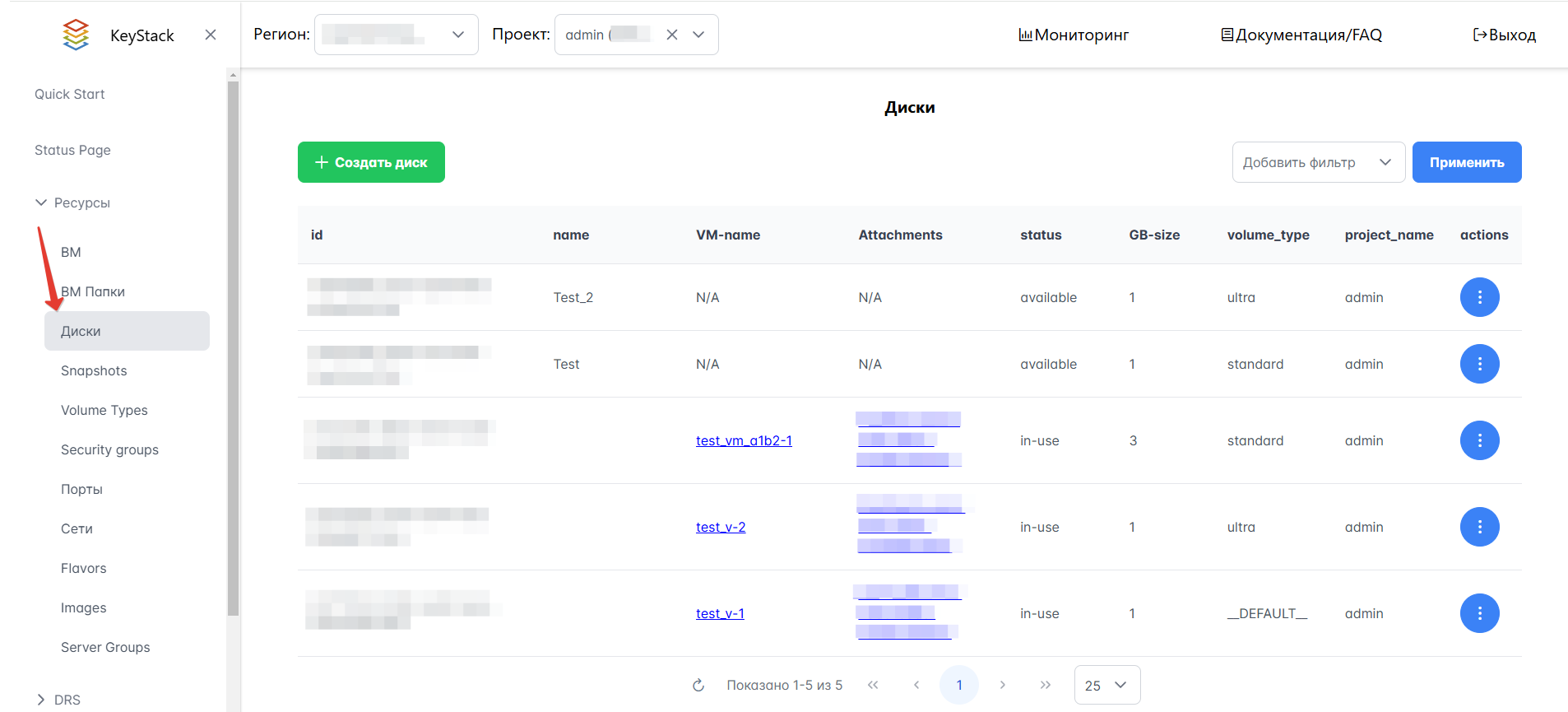Open actions menu for test_vm_a1b2-1 disk

click(1478, 440)
